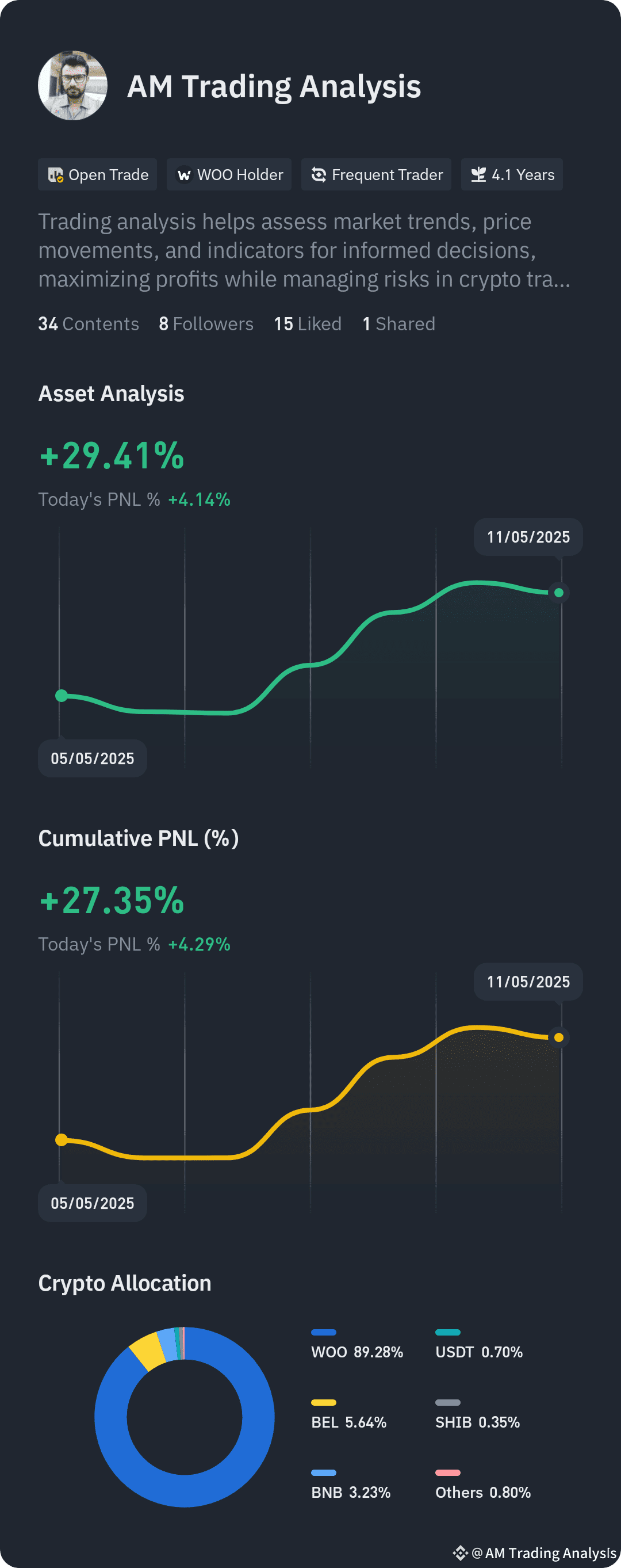Click the Frequent Trader refresh icon

point(319,176)
